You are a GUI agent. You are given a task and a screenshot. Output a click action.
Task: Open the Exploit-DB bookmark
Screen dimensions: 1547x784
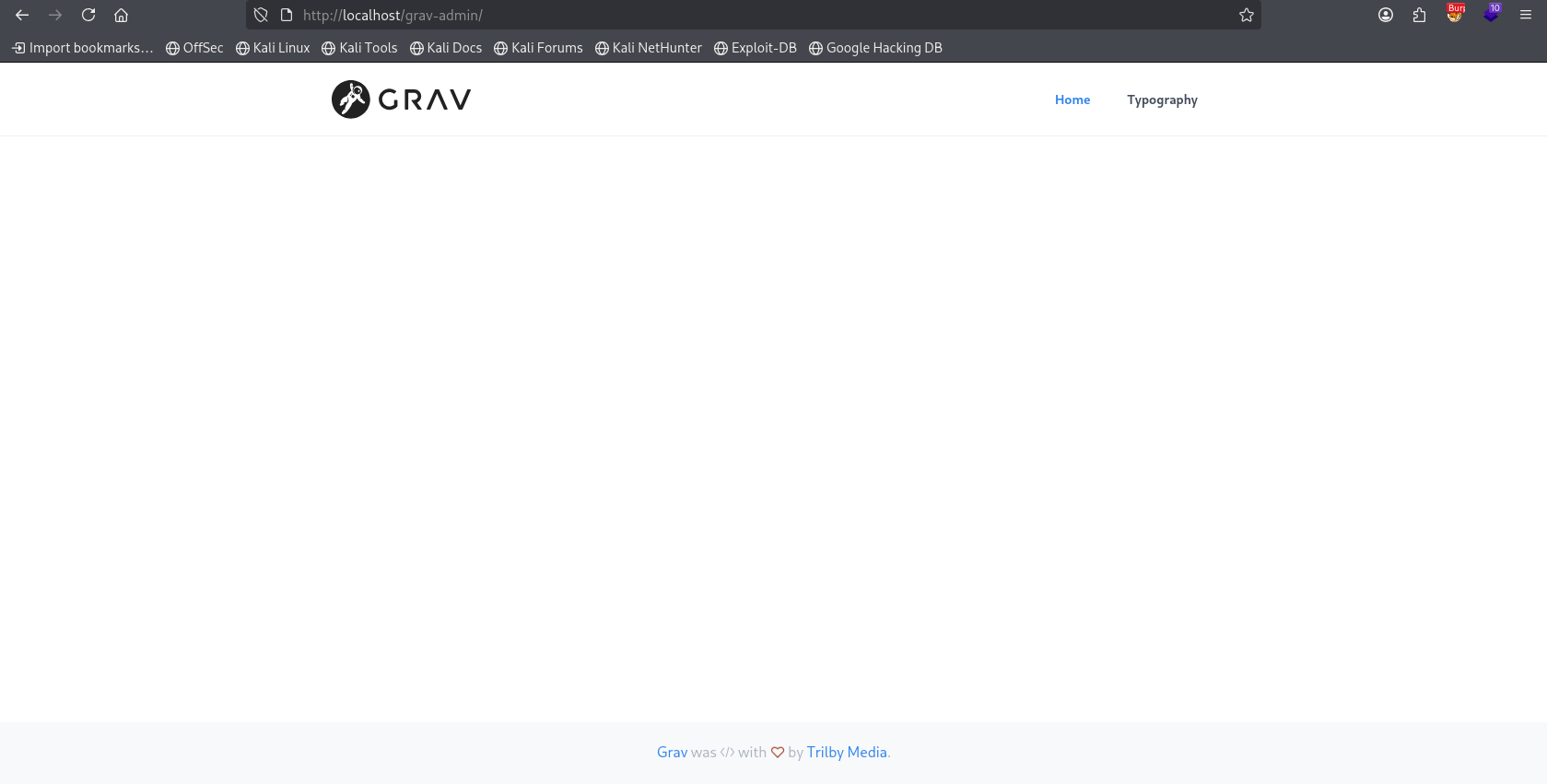(x=756, y=48)
